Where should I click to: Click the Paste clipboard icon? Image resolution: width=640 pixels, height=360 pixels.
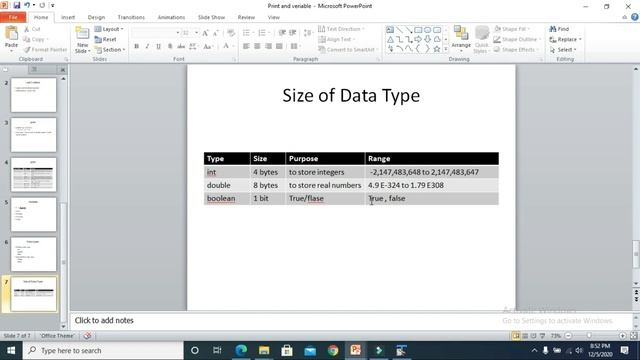pos(11,34)
